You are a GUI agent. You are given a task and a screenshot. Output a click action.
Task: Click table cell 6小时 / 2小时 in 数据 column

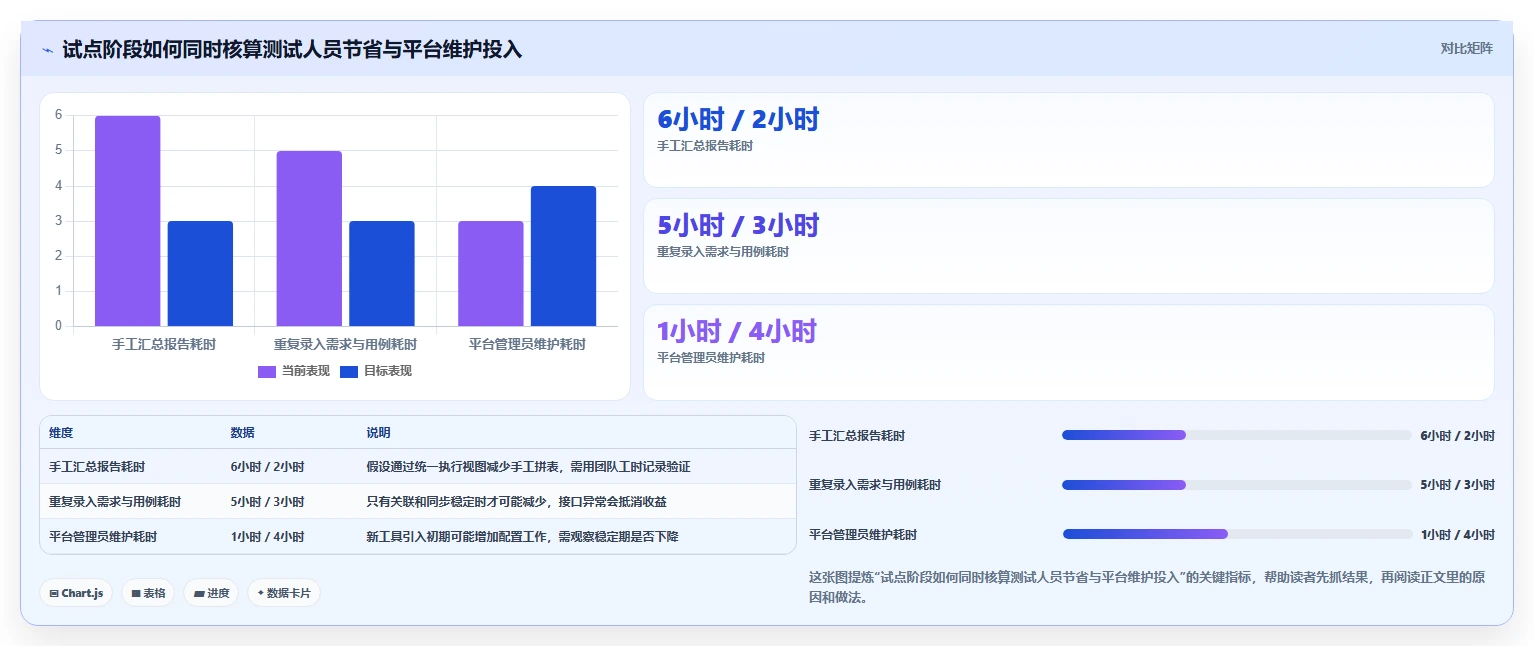[x=267, y=467]
